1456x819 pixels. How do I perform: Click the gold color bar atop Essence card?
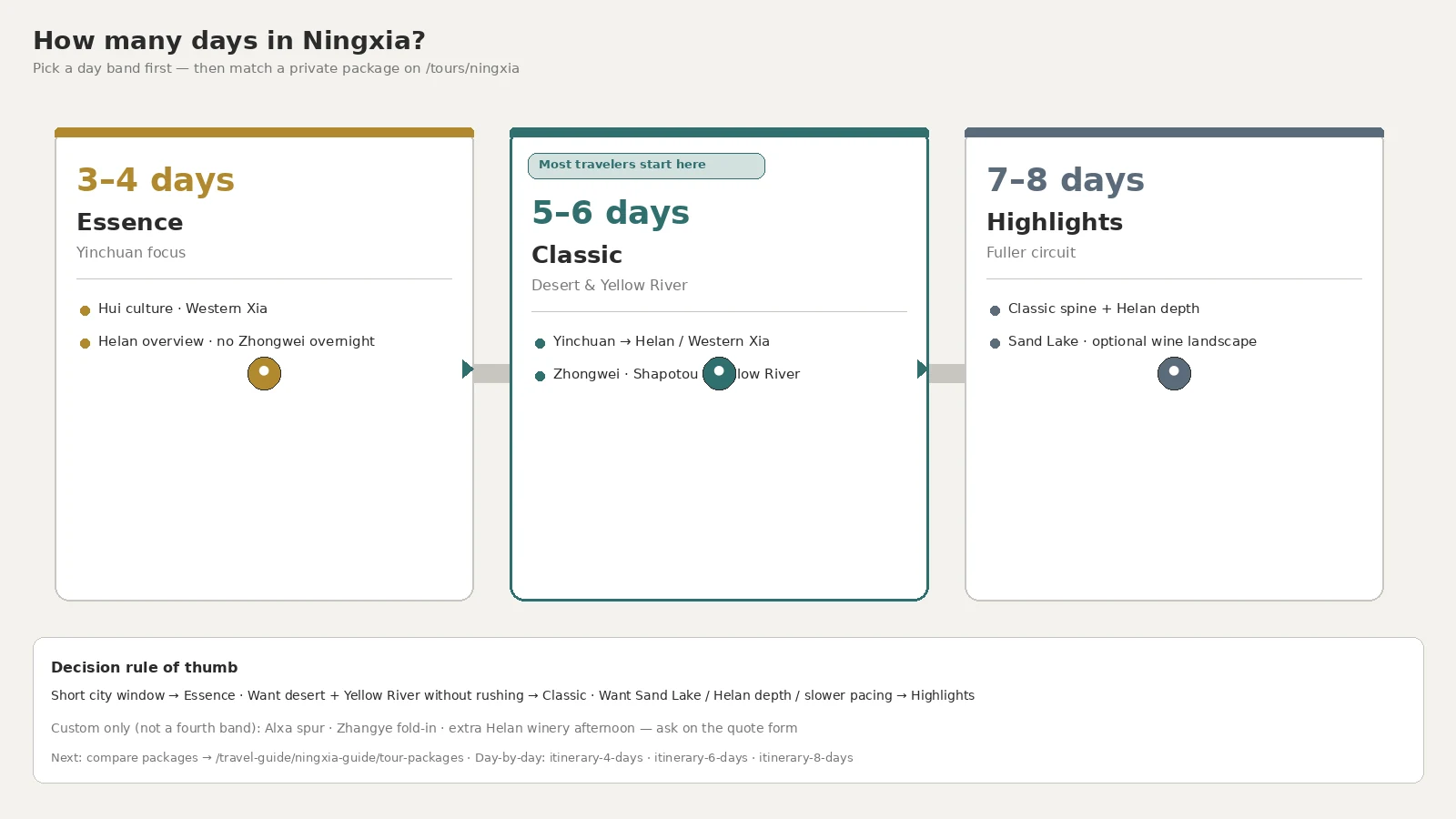click(264, 132)
